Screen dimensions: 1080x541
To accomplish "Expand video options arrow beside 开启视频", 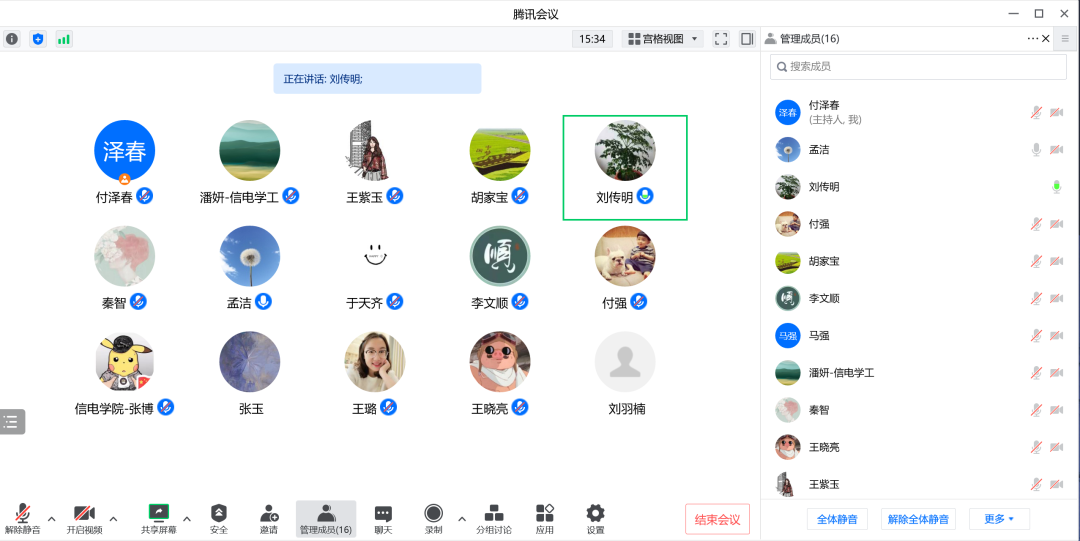I will click(114, 519).
